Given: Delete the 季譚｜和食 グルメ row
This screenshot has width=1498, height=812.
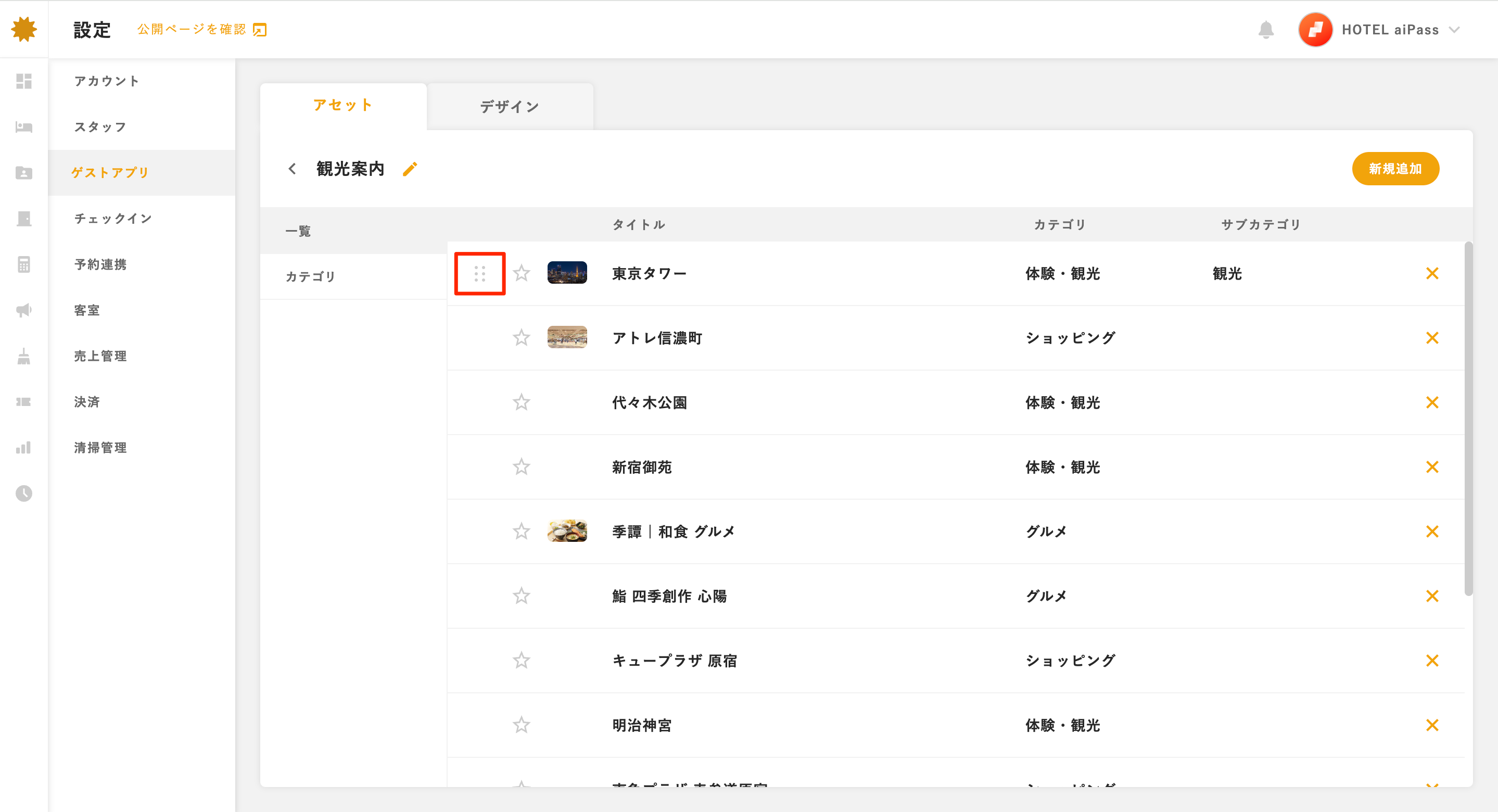Looking at the screenshot, I should 1432,531.
